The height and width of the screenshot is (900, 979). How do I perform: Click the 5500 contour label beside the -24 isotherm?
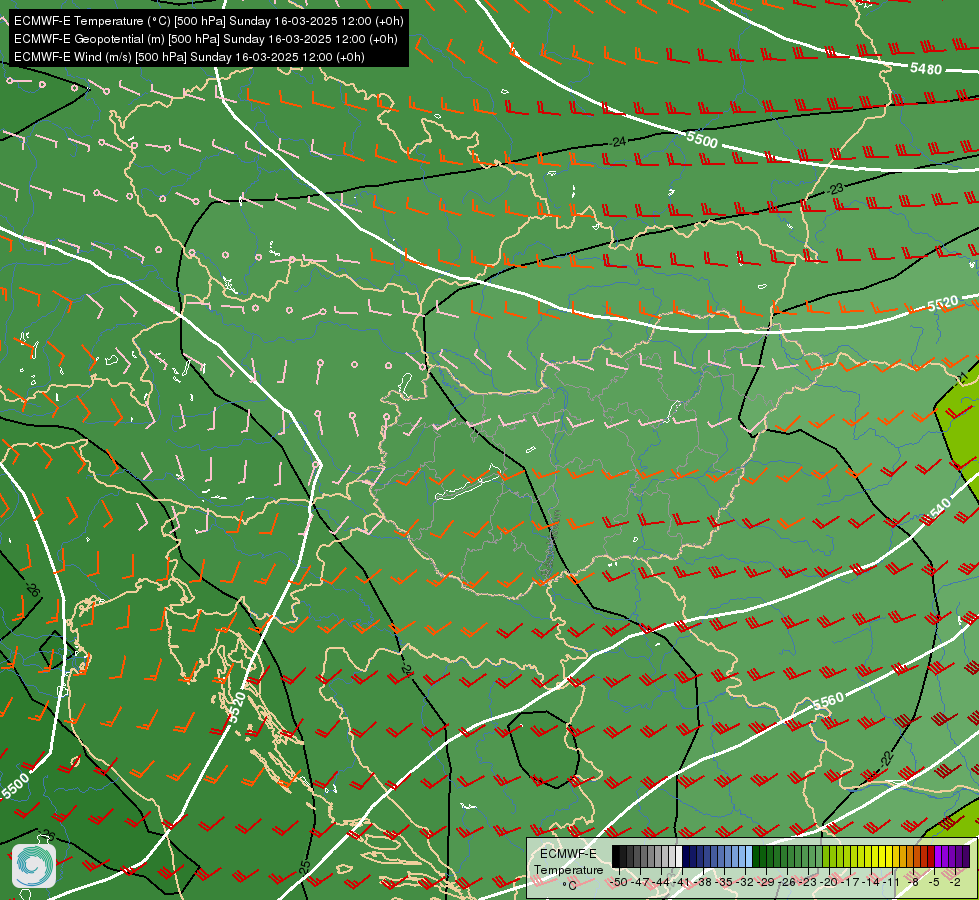pyautogui.click(x=702, y=139)
